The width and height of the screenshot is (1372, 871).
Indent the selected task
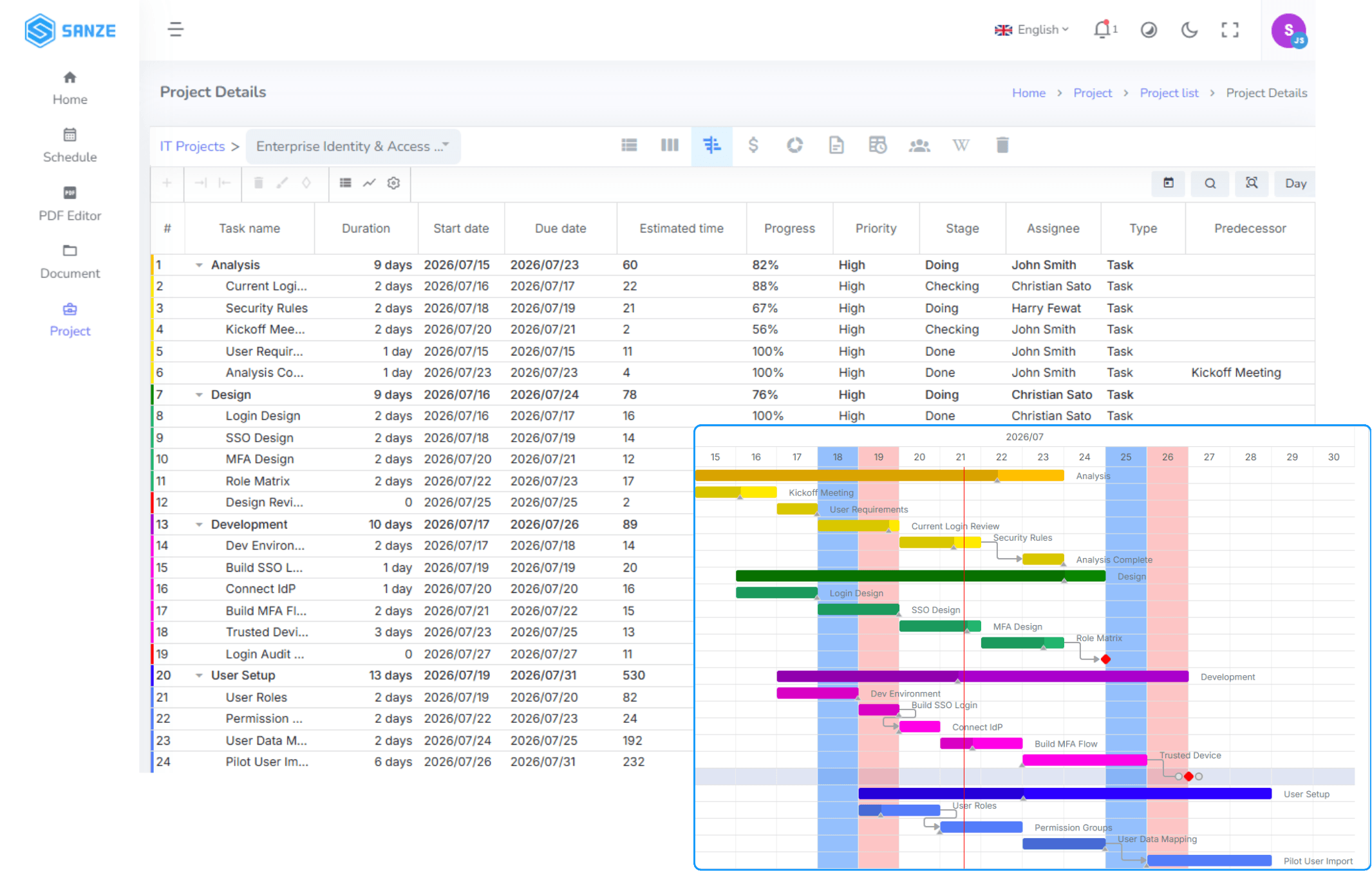[x=200, y=183]
